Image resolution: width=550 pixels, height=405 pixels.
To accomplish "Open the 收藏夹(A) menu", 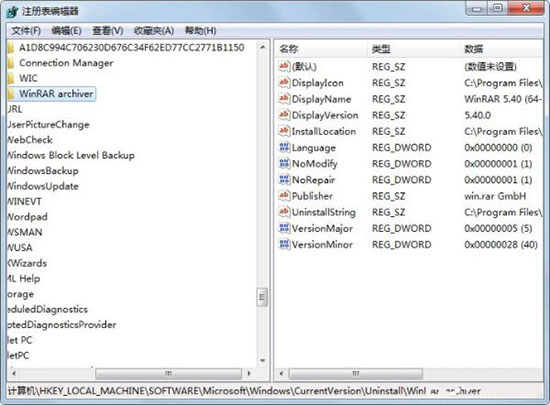I will point(154,31).
